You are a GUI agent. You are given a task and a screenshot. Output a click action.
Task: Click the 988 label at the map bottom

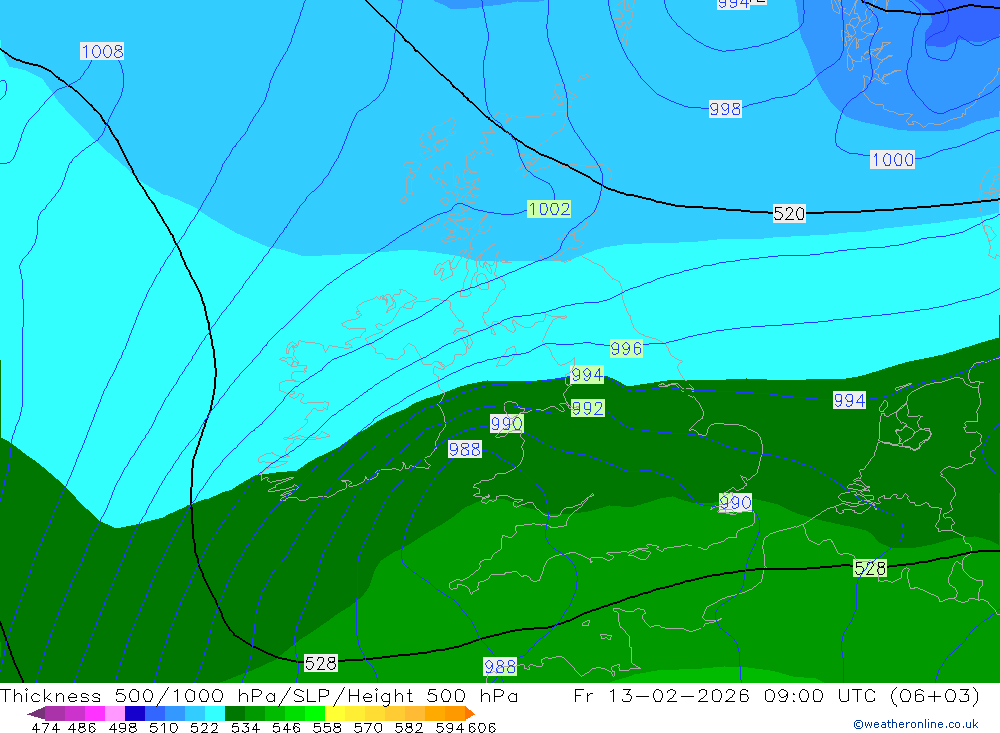click(x=500, y=667)
